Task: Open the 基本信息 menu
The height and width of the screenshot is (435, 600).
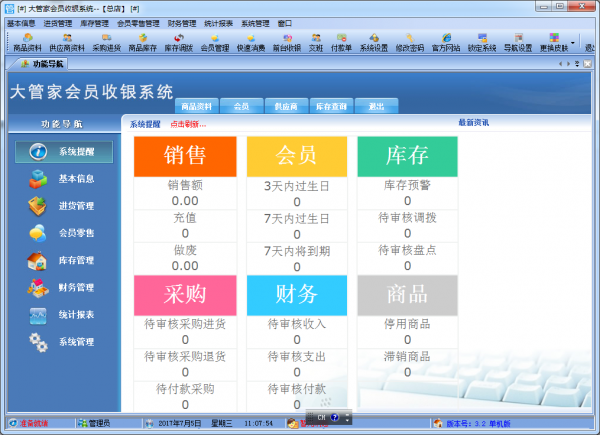Action: 21,22
